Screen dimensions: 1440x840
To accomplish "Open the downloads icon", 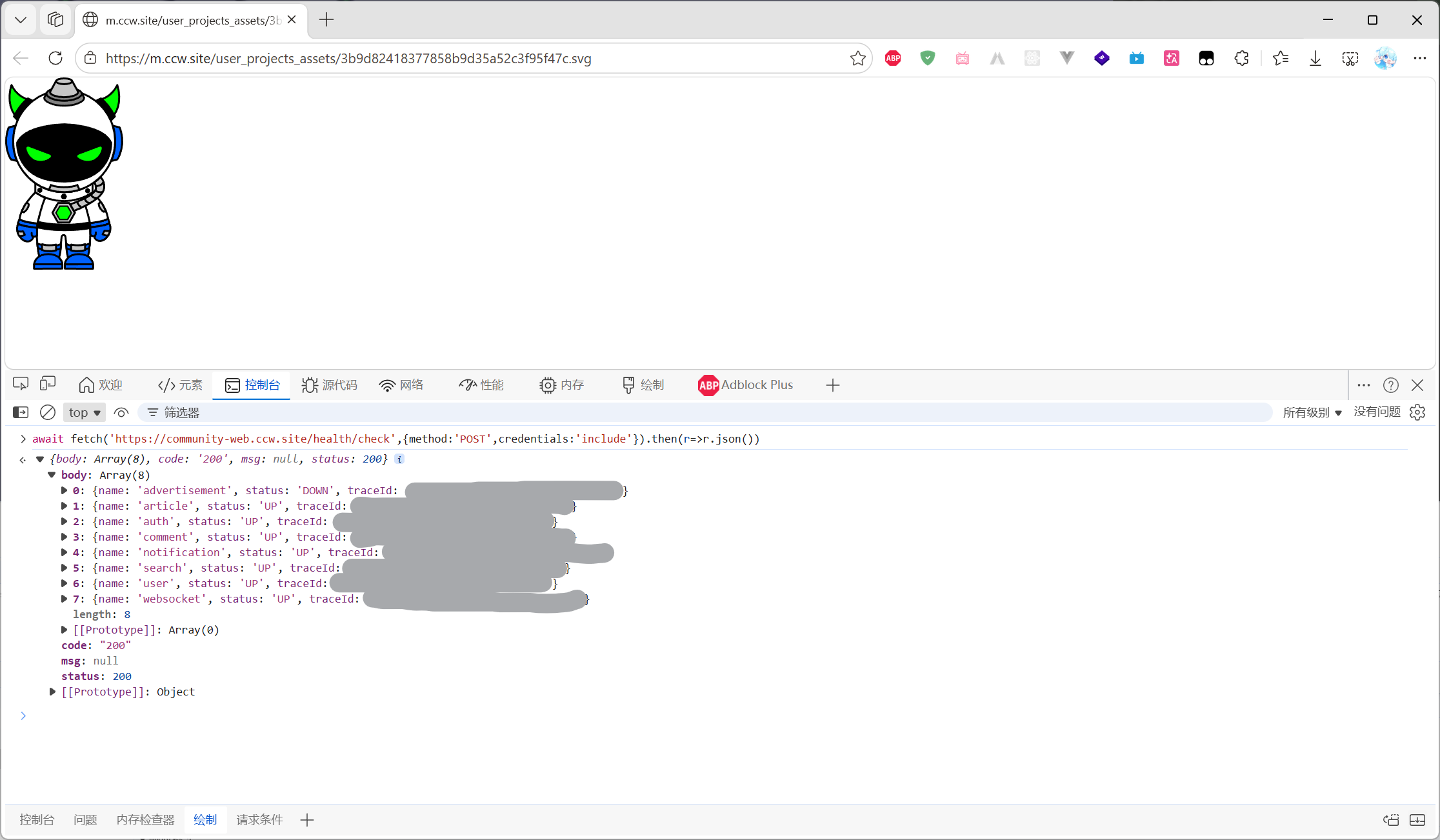I will pyautogui.click(x=1315, y=58).
